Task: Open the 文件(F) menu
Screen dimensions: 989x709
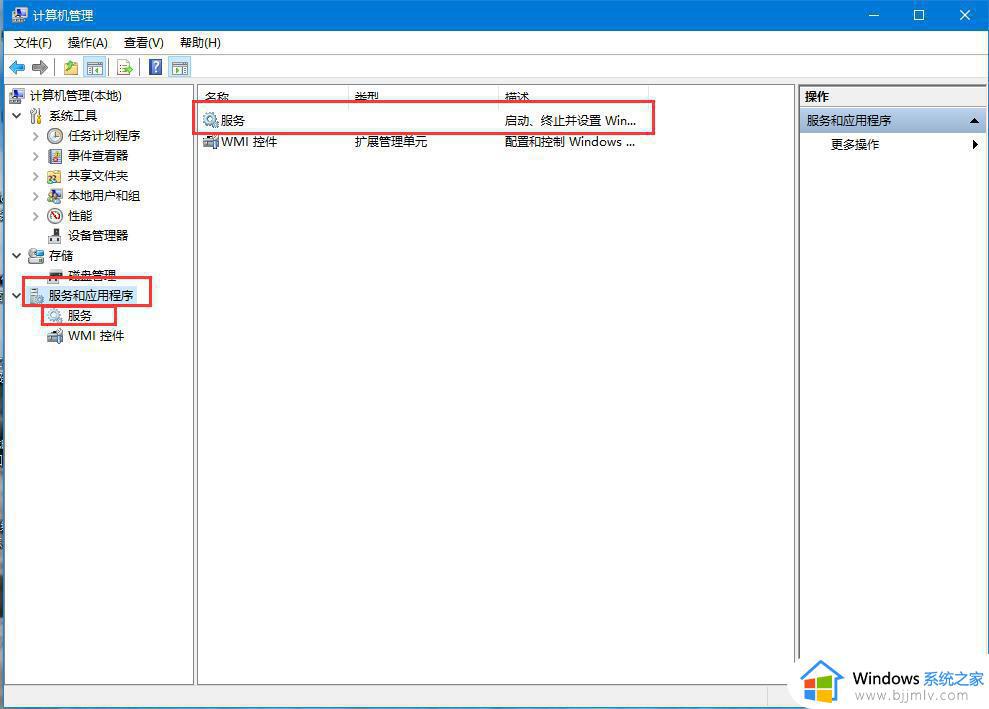Action: tap(33, 43)
